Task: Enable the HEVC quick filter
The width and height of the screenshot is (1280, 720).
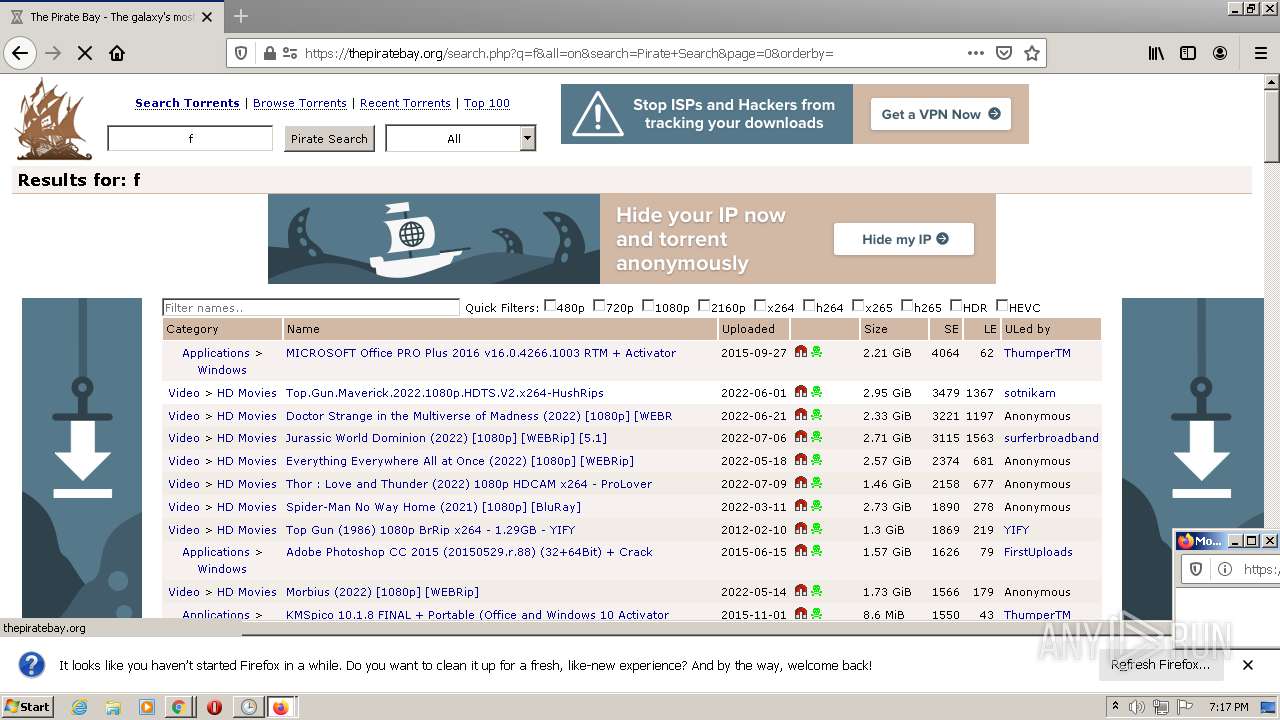Action: (x=1002, y=306)
